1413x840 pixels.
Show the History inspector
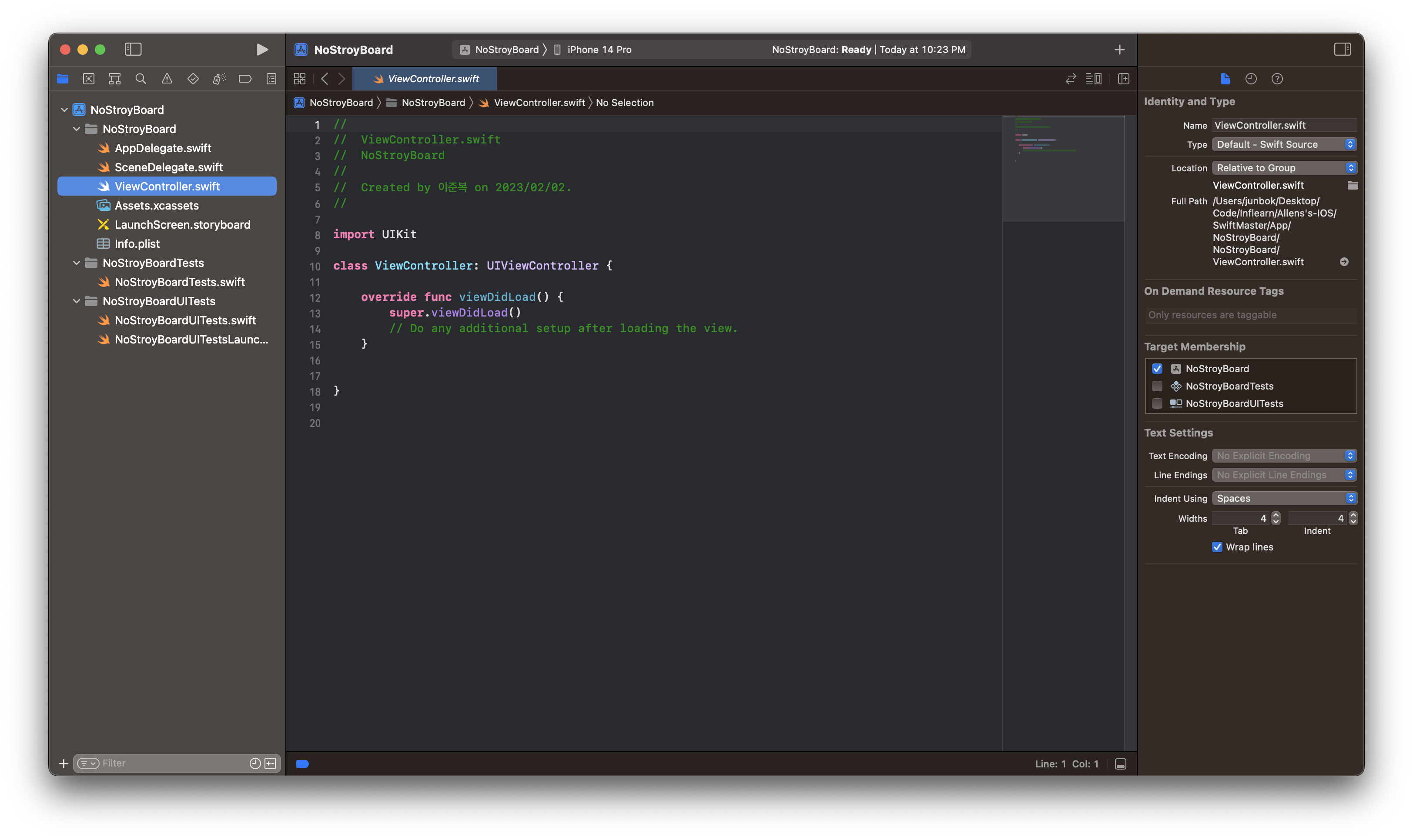[1251, 79]
